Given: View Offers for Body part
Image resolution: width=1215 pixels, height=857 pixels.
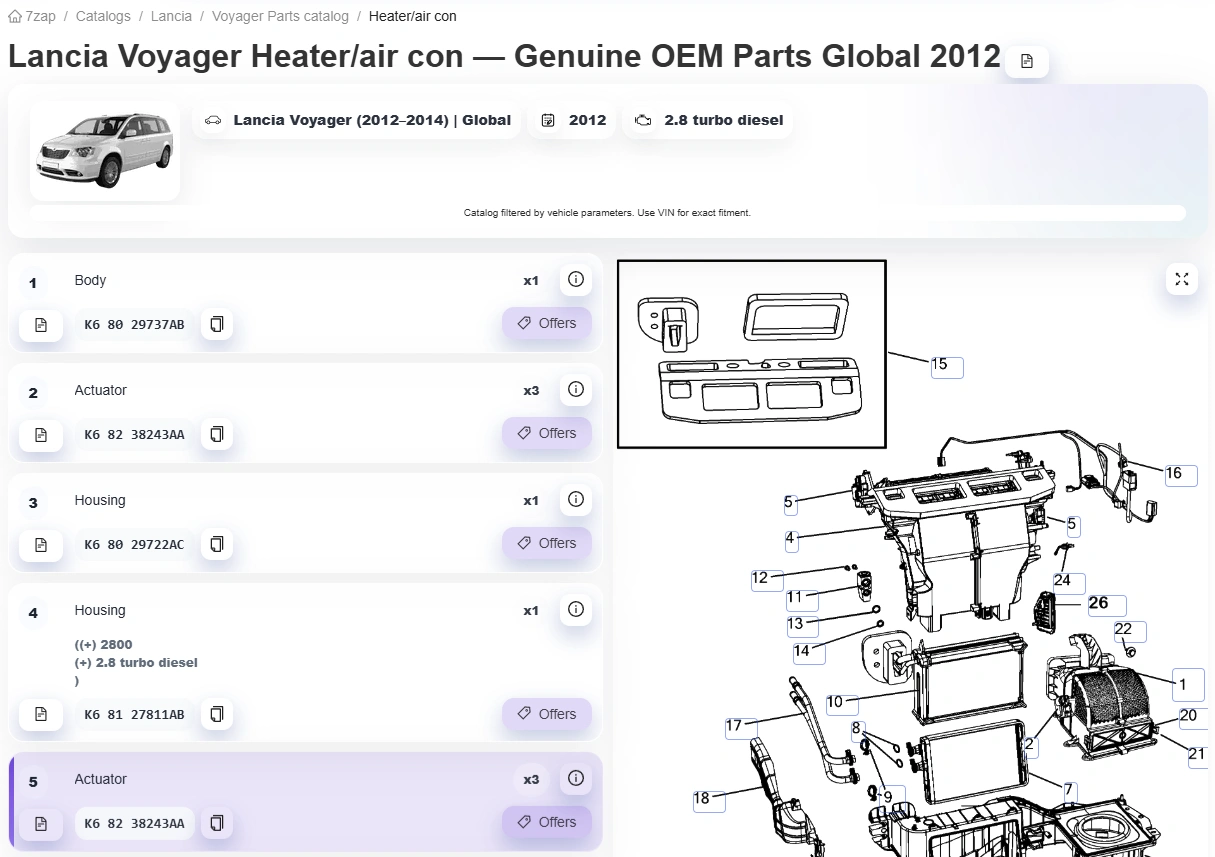Looking at the screenshot, I should click(547, 324).
